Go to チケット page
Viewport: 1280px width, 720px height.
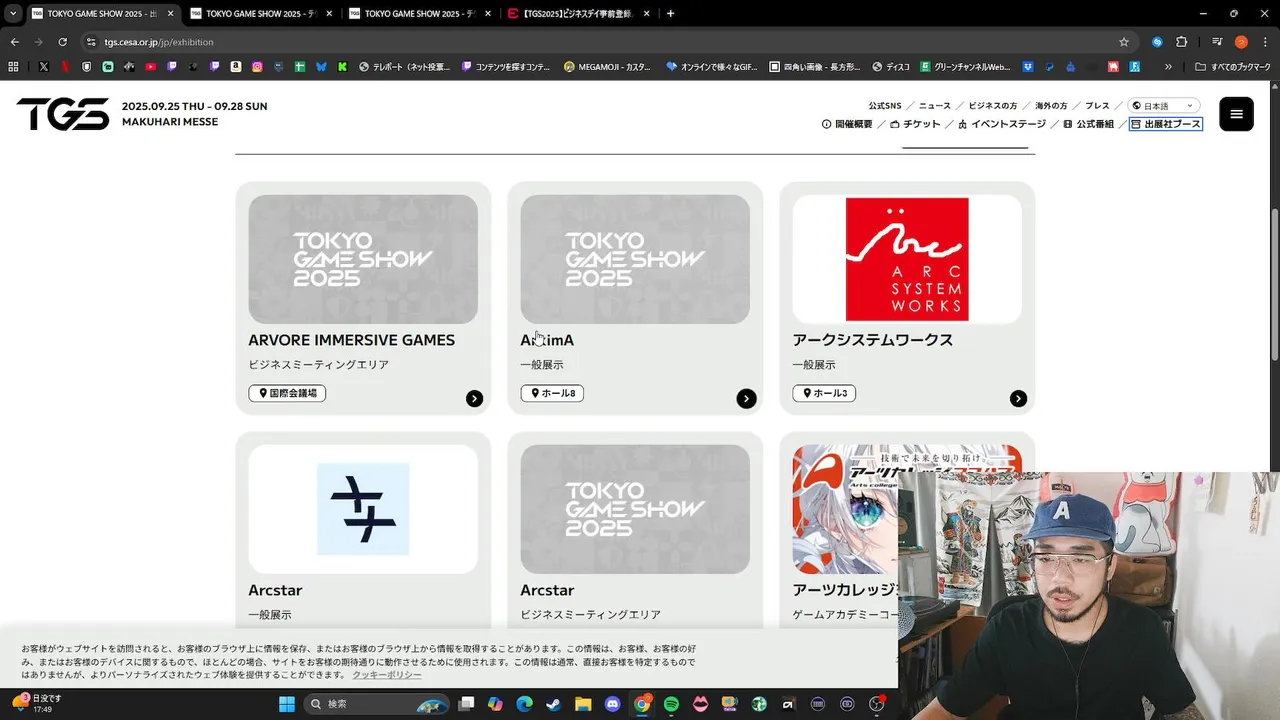(x=915, y=124)
